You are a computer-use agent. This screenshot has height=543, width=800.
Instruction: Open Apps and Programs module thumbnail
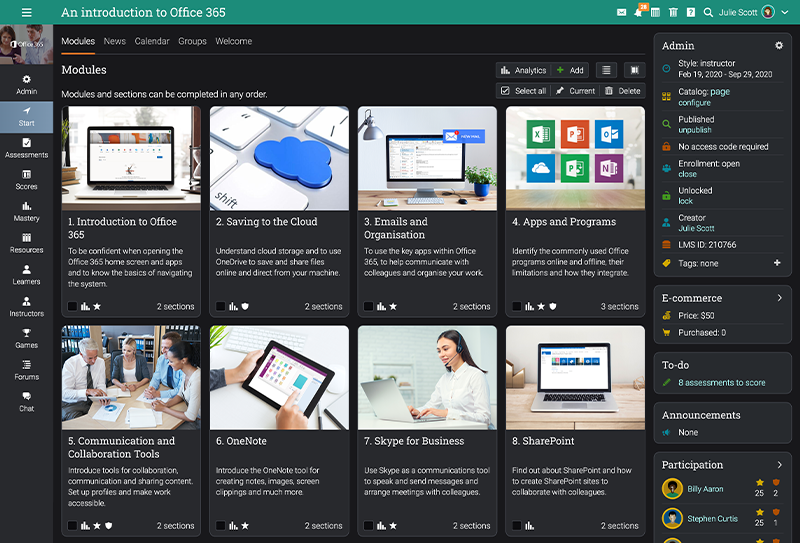tap(575, 158)
